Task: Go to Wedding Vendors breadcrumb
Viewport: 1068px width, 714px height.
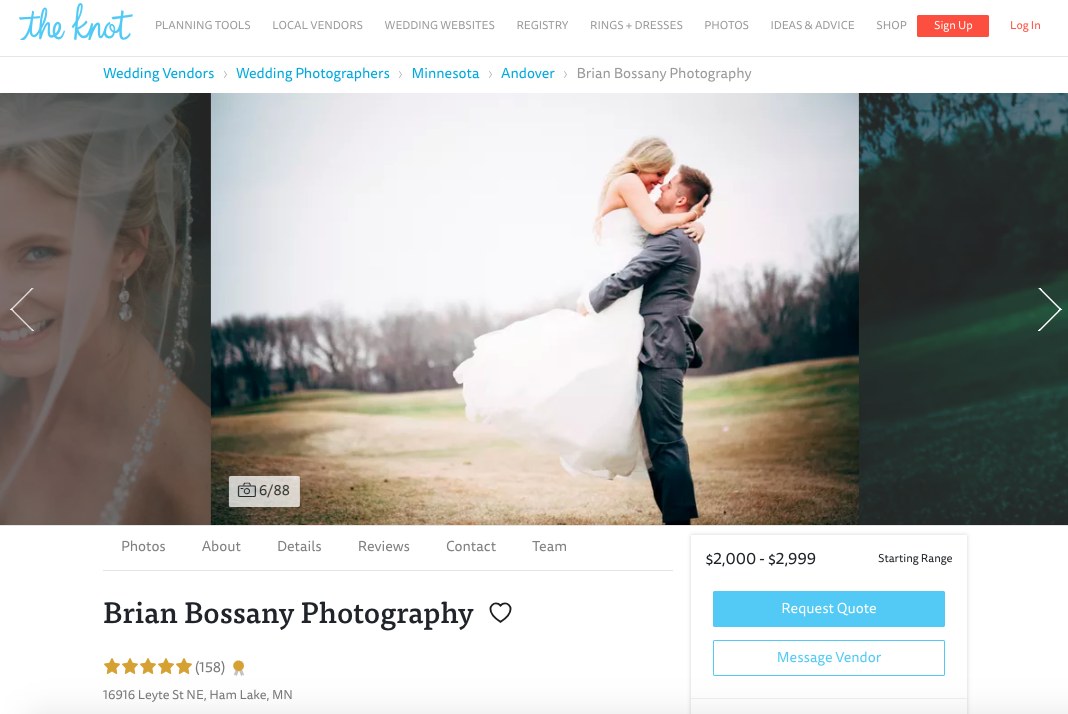Action: pos(159,74)
